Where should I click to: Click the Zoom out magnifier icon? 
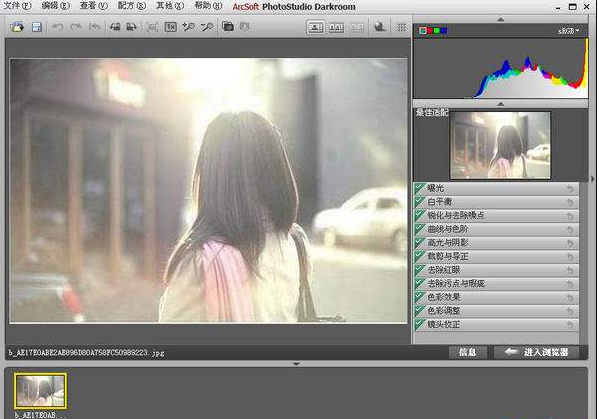(x=207, y=27)
